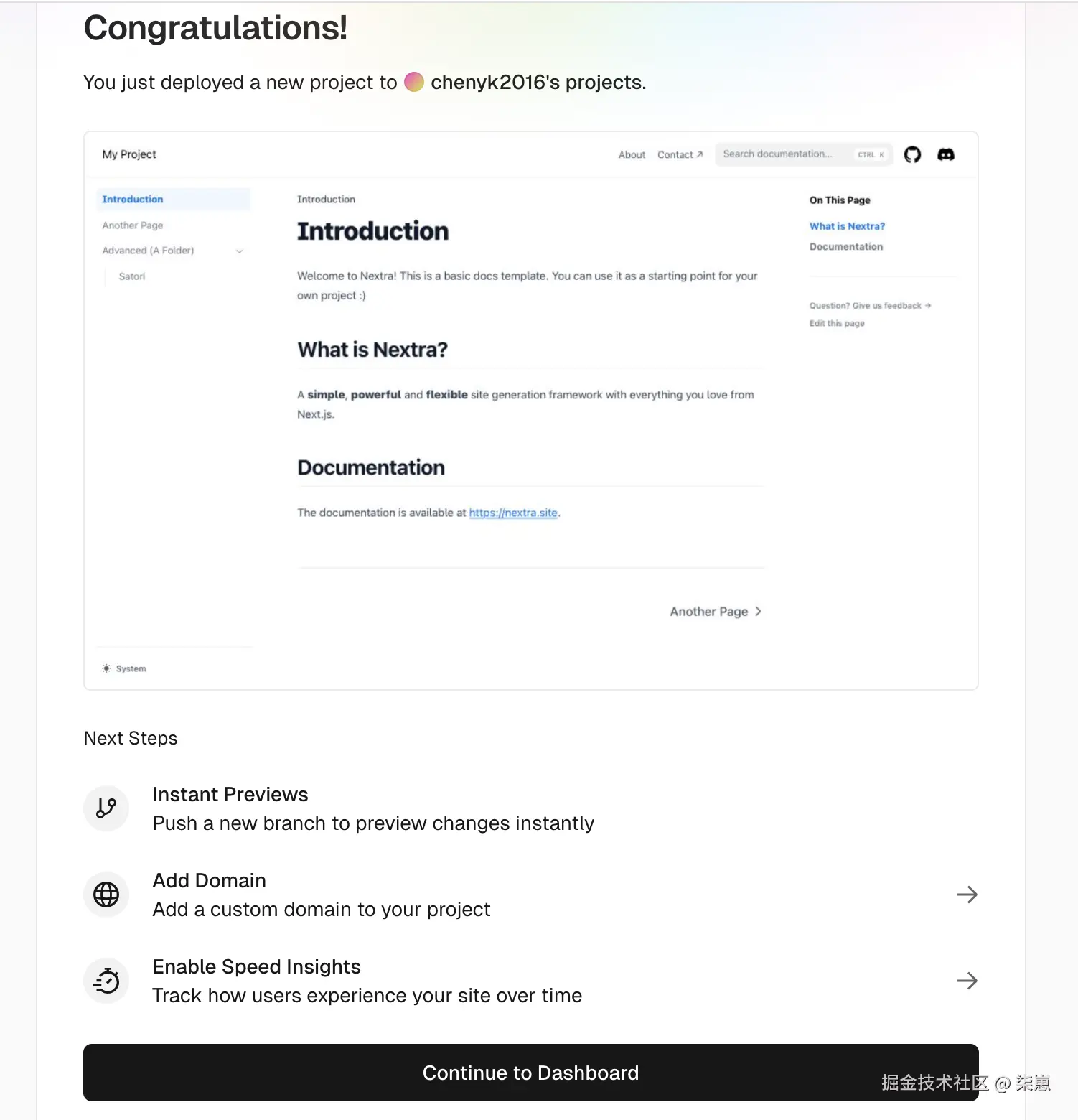Collapse the Advanced (A Folder) chevron
The height and width of the screenshot is (1120, 1078).
(x=240, y=251)
